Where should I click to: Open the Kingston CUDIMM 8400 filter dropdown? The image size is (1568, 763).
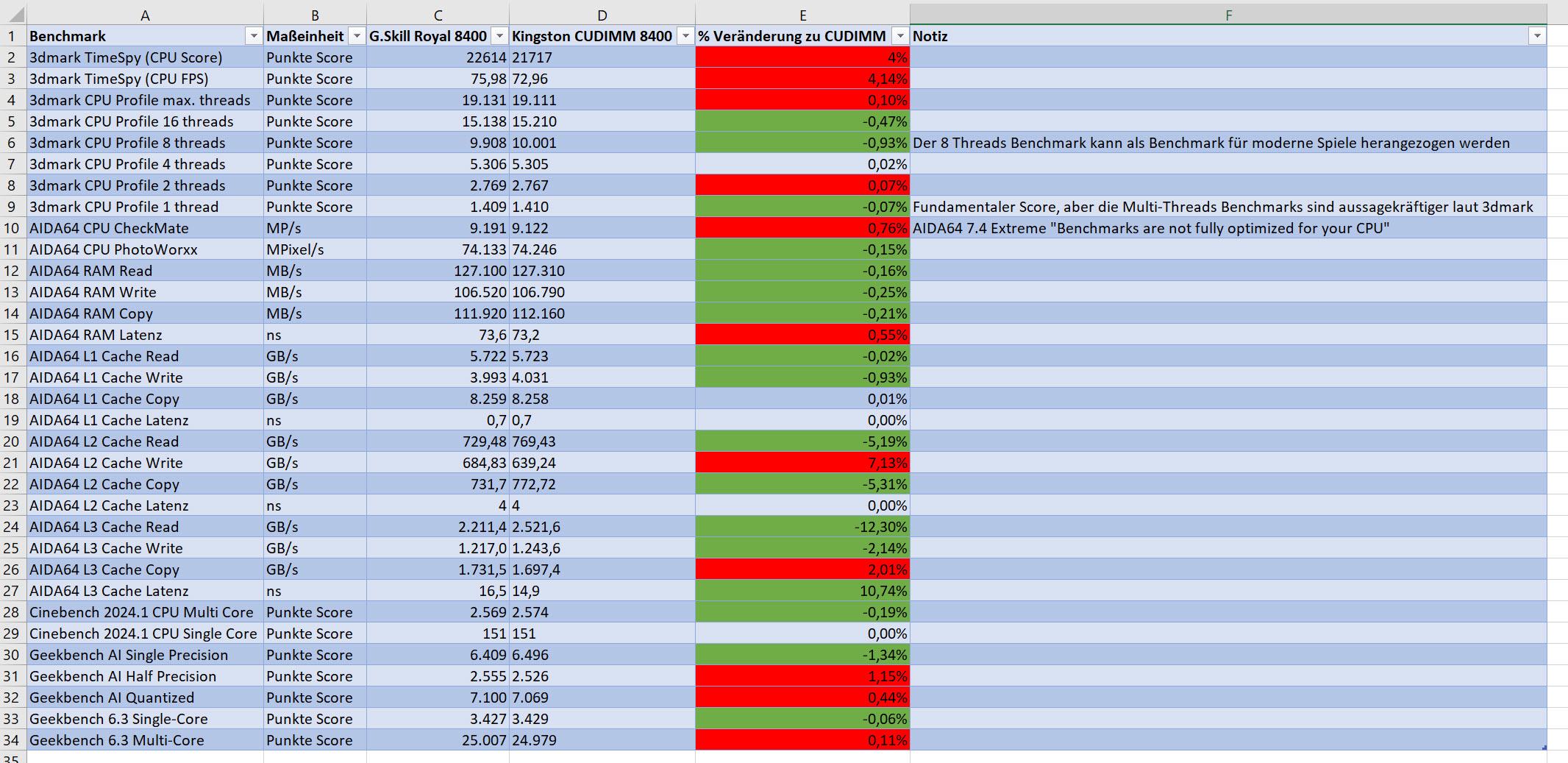pos(685,36)
